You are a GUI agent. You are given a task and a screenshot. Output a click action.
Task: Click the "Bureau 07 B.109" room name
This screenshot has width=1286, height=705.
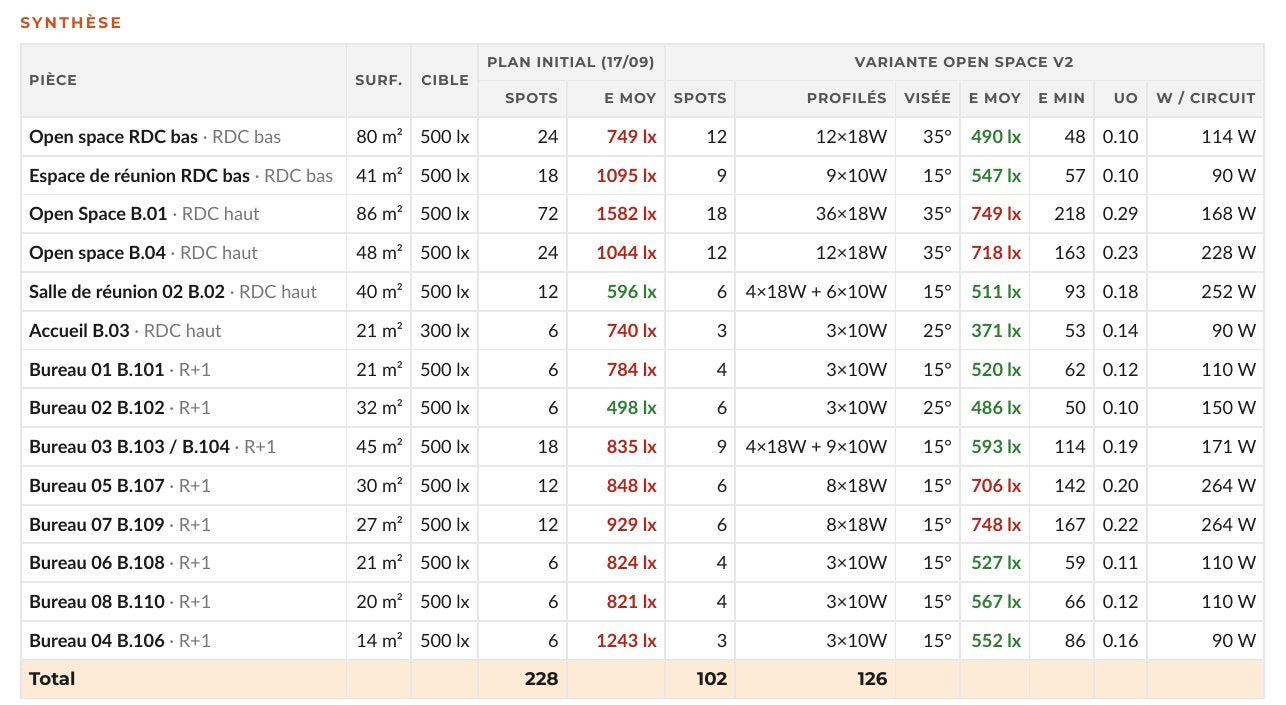(96, 525)
